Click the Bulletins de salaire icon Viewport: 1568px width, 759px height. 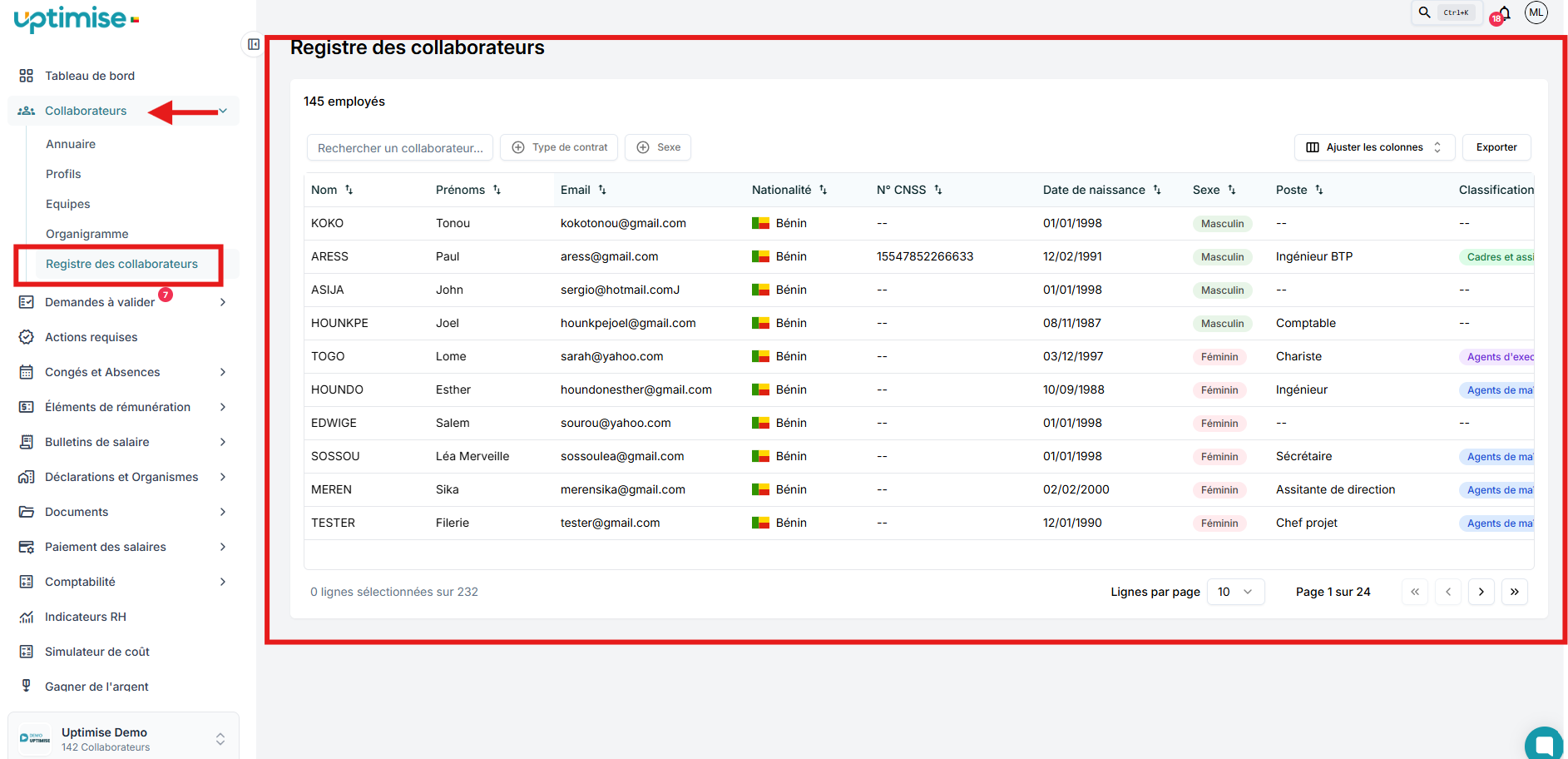pyautogui.click(x=27, y=442)
